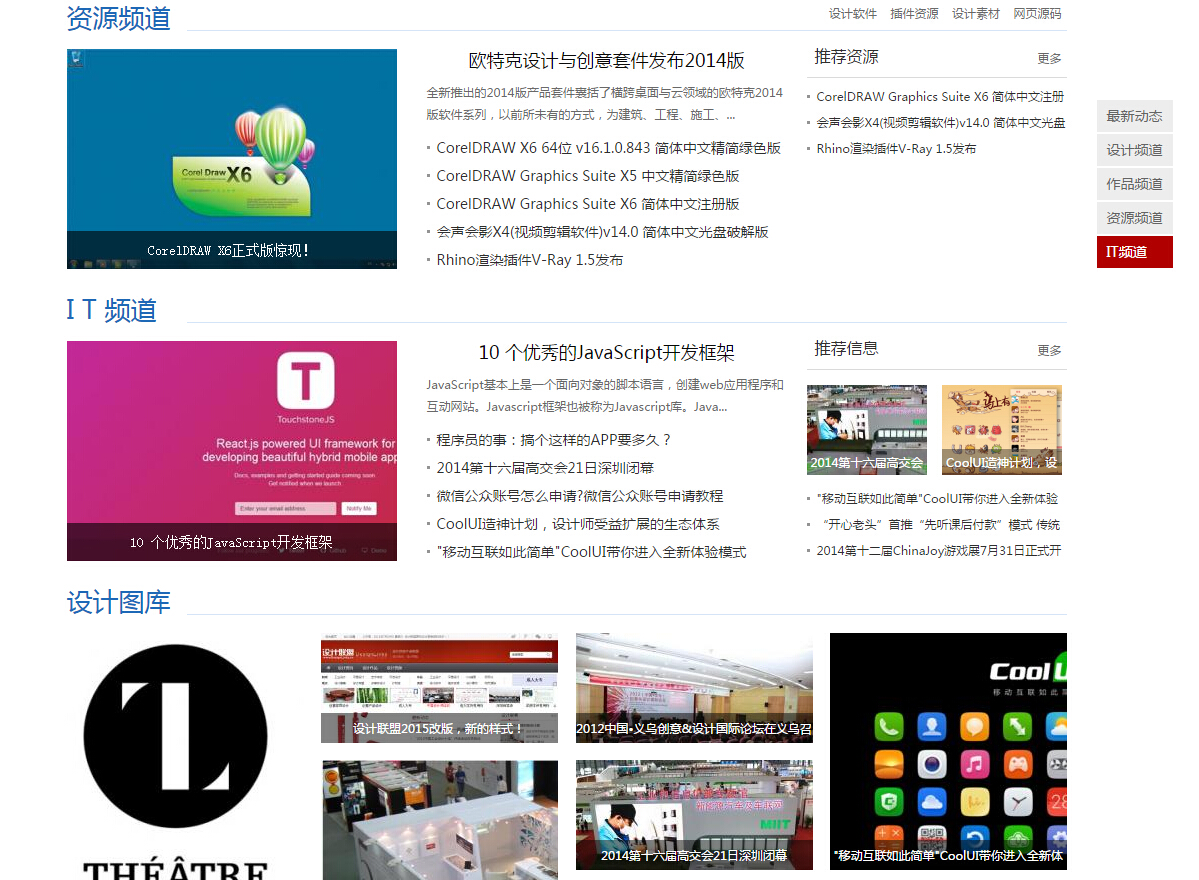Image resolution: width=1199 pixels, height=880 pixels.
Task: Open the CoolUI造神计划 thumbnail under 推荐信息
Action: (1002, 430)
